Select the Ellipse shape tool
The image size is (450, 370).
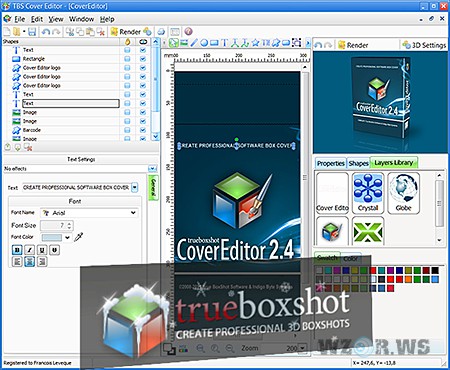coord(204,43)
